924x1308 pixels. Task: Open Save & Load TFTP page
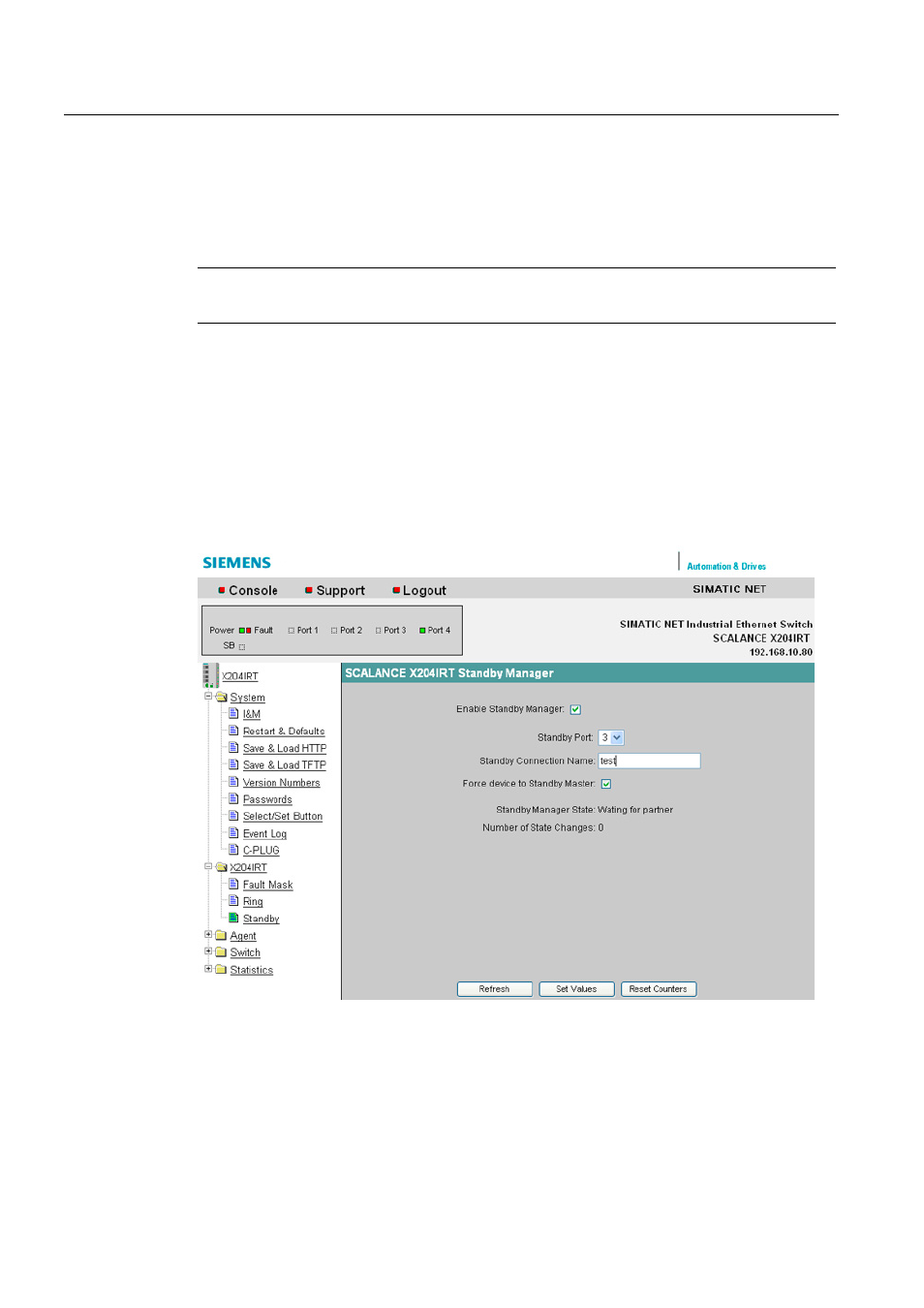point(285,765)
